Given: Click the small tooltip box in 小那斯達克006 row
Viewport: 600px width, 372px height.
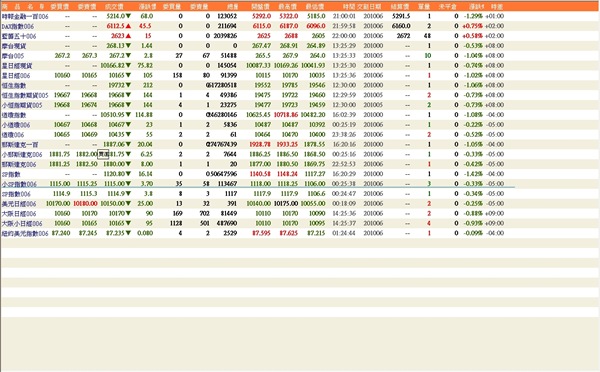Looking at the screenshot, I should pyautogui.click(x=104, y=154).
